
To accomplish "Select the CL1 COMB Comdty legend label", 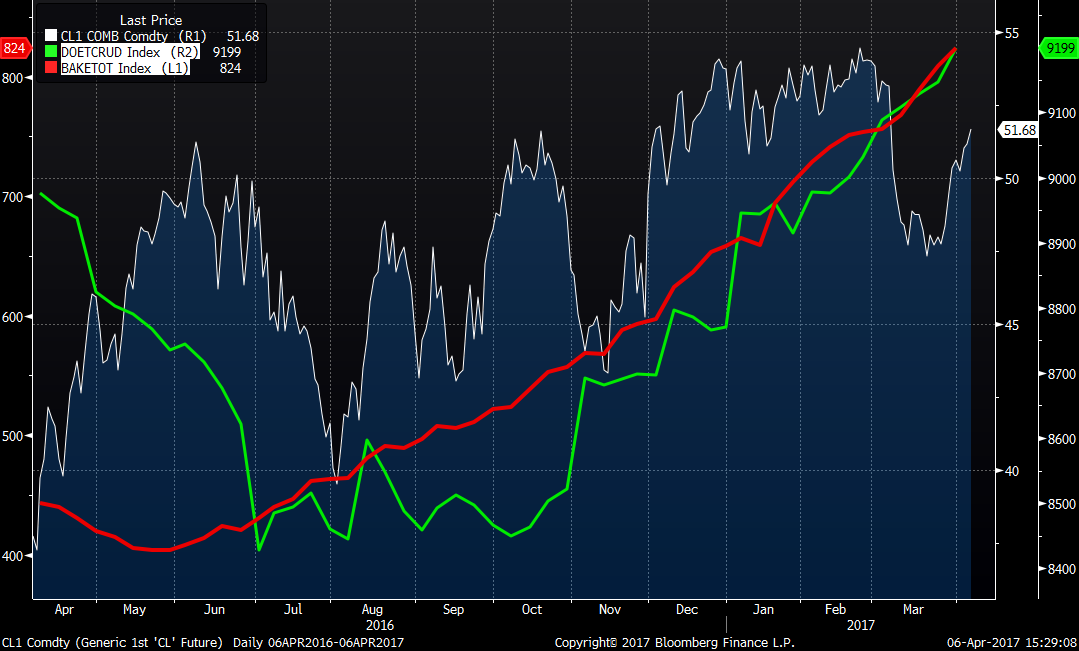I will coord(118,36).
